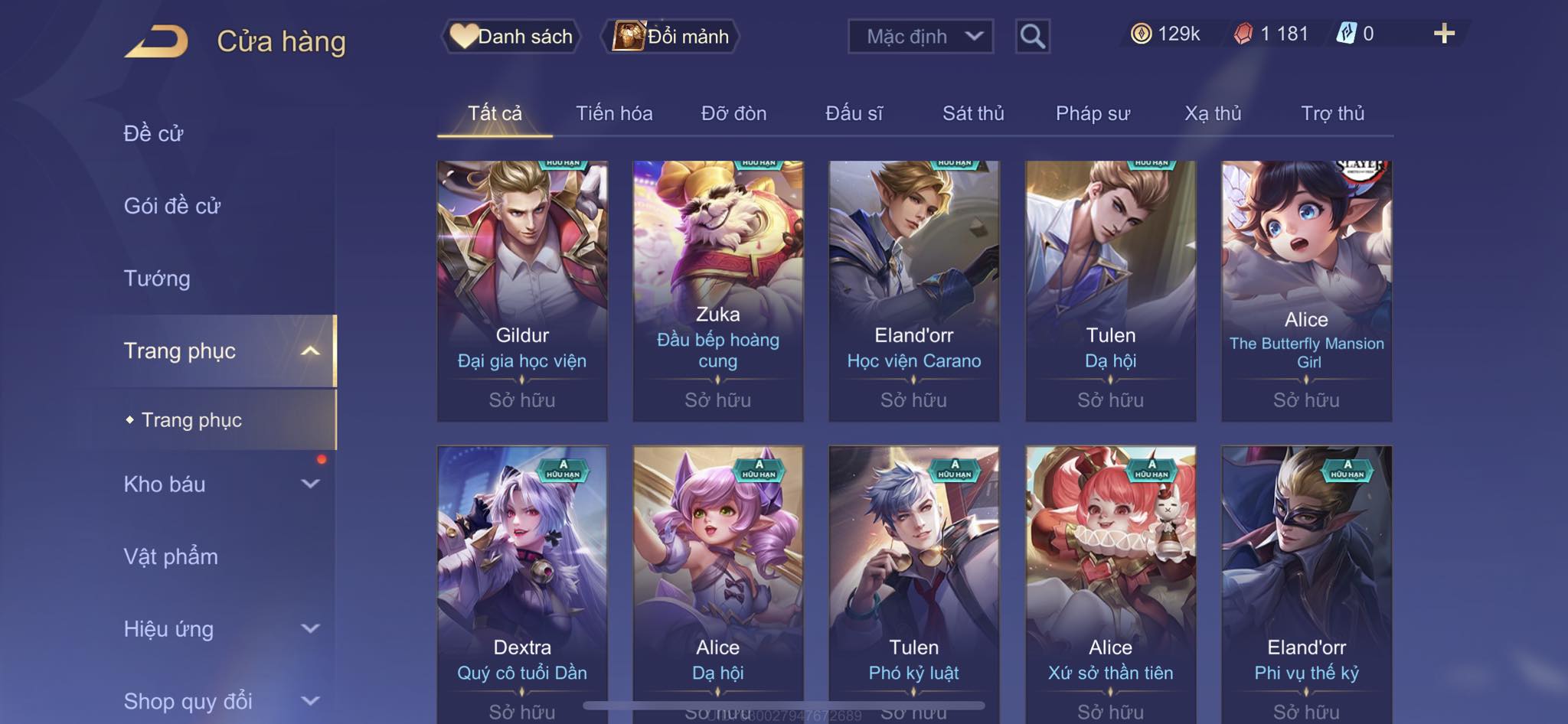This screenshot has width=1568, height=724.
Task: Tap the golden back arrow icon
Action: coord(157,41)
